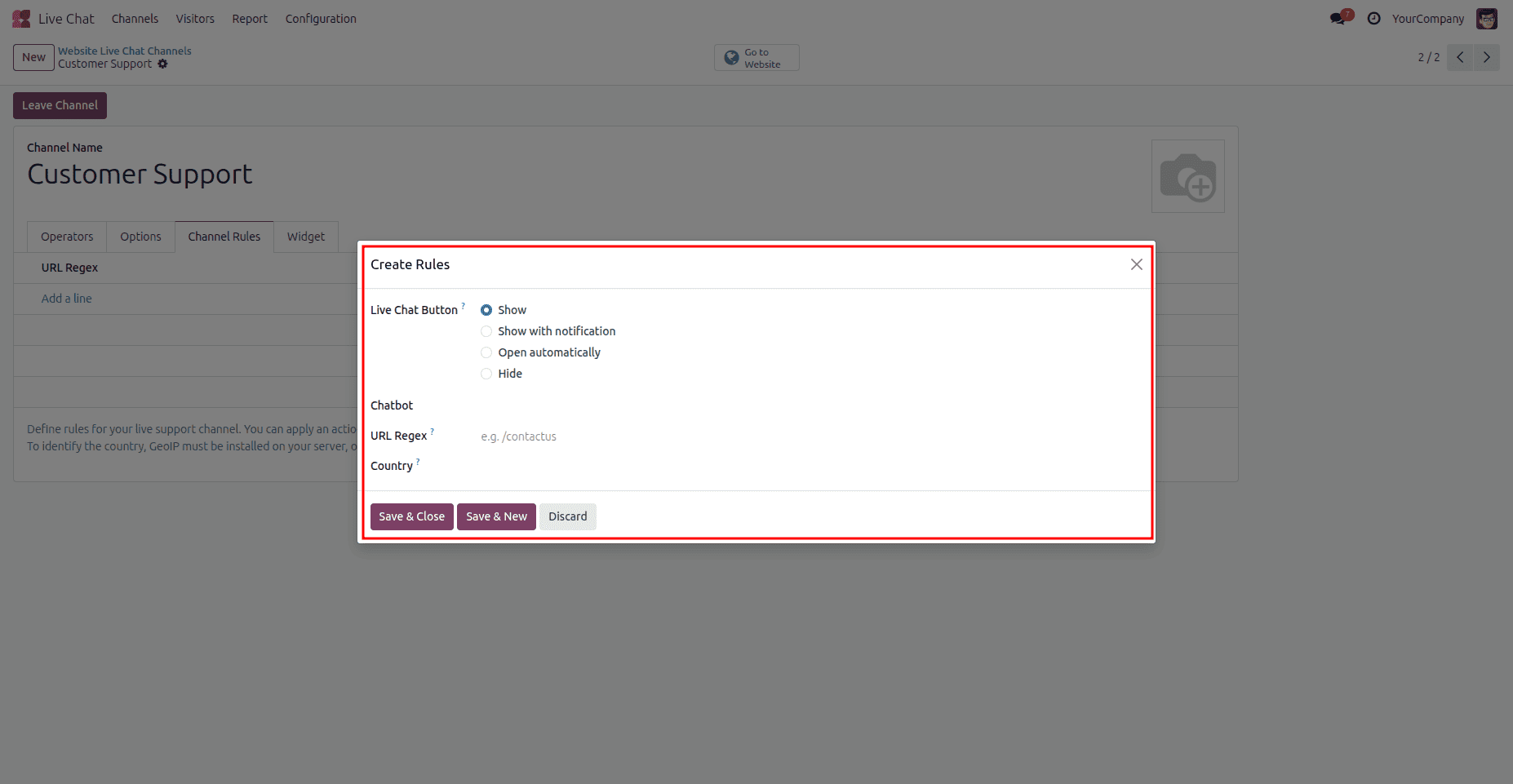Click the globe icon on Go to Website
Viewport: 1513px width, 784px height.
pyautogui.click(x=730, y=57)
